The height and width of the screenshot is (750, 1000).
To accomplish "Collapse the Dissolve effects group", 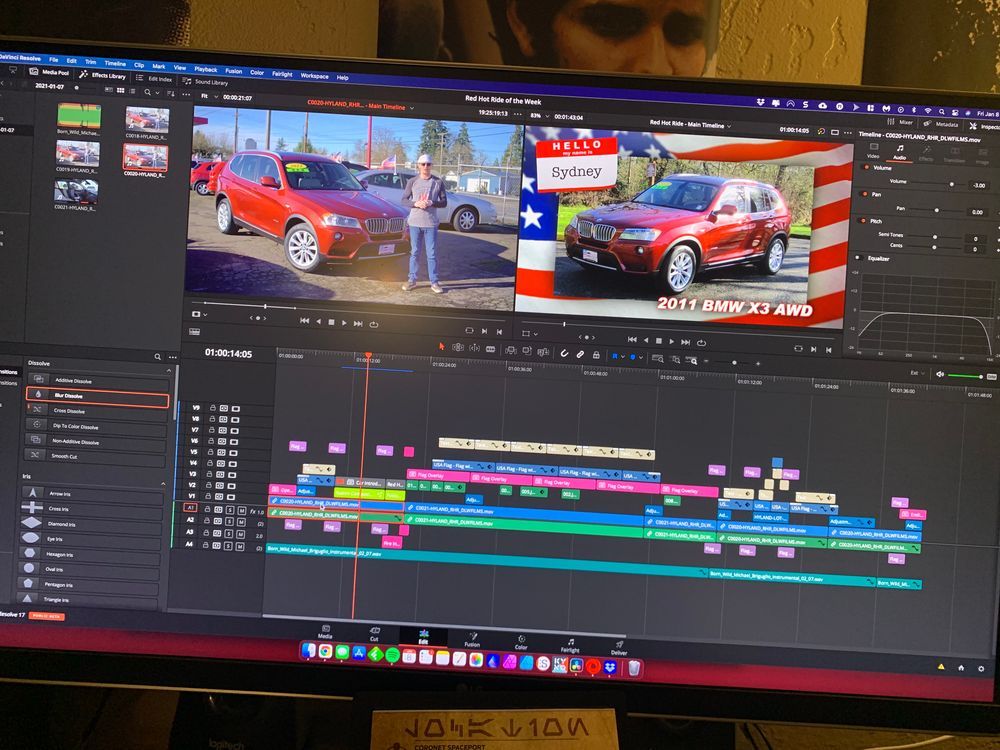I will pyautogui.click(x=169, y=371).
